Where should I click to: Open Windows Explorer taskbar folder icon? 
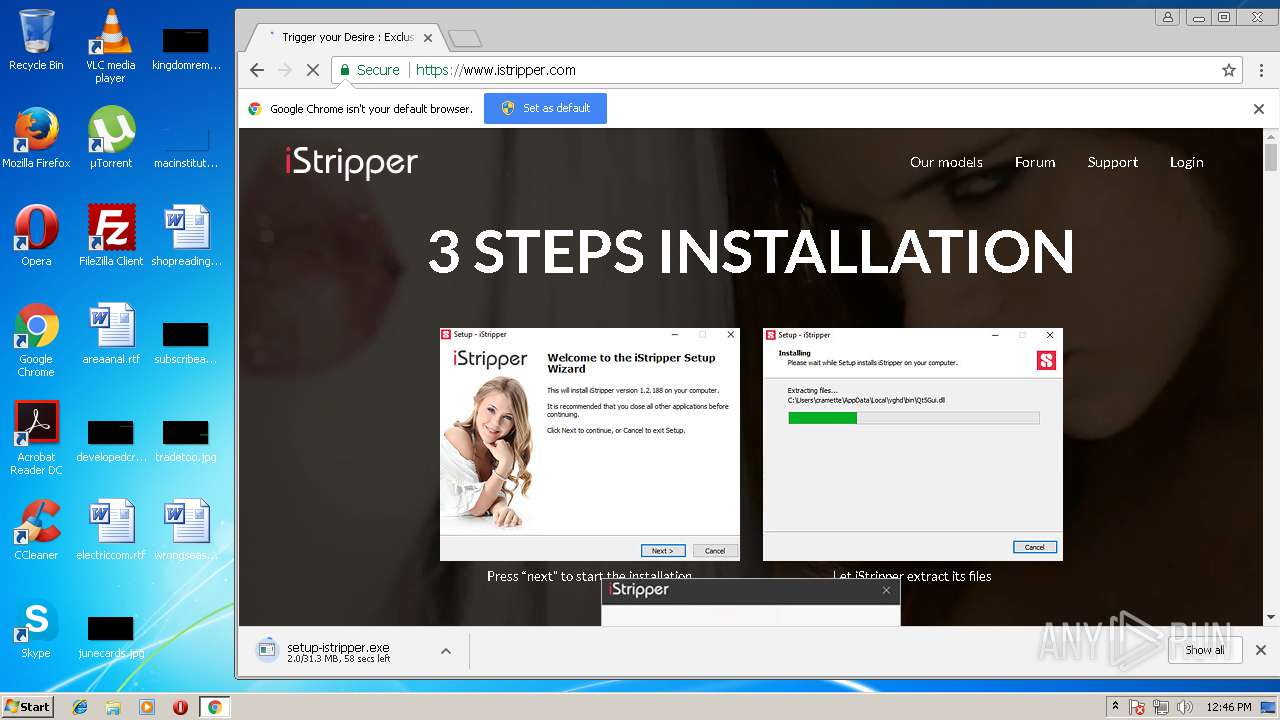coord(113,707)
